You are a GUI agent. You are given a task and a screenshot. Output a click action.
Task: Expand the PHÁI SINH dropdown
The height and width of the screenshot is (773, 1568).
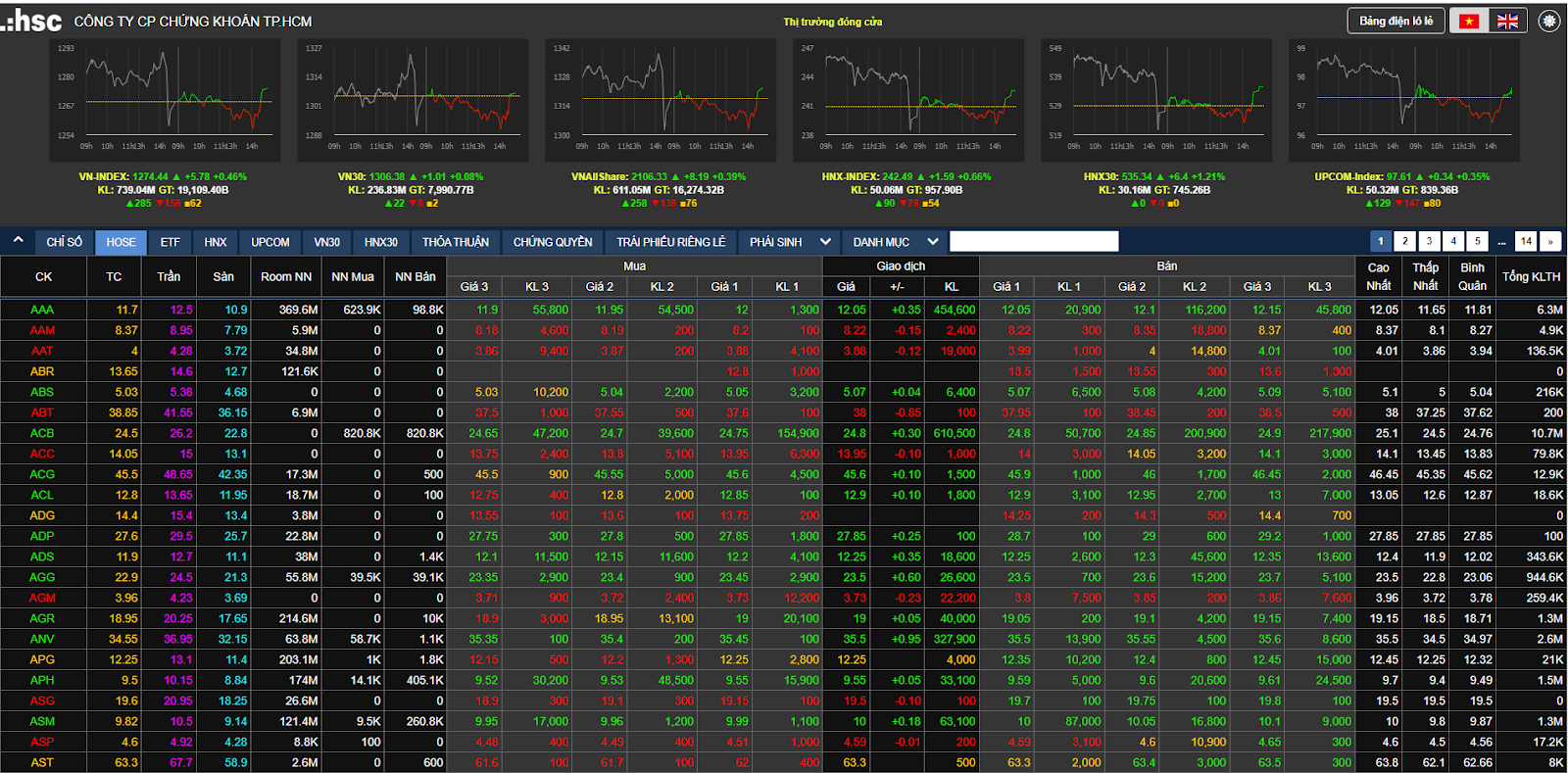(790, 242)
